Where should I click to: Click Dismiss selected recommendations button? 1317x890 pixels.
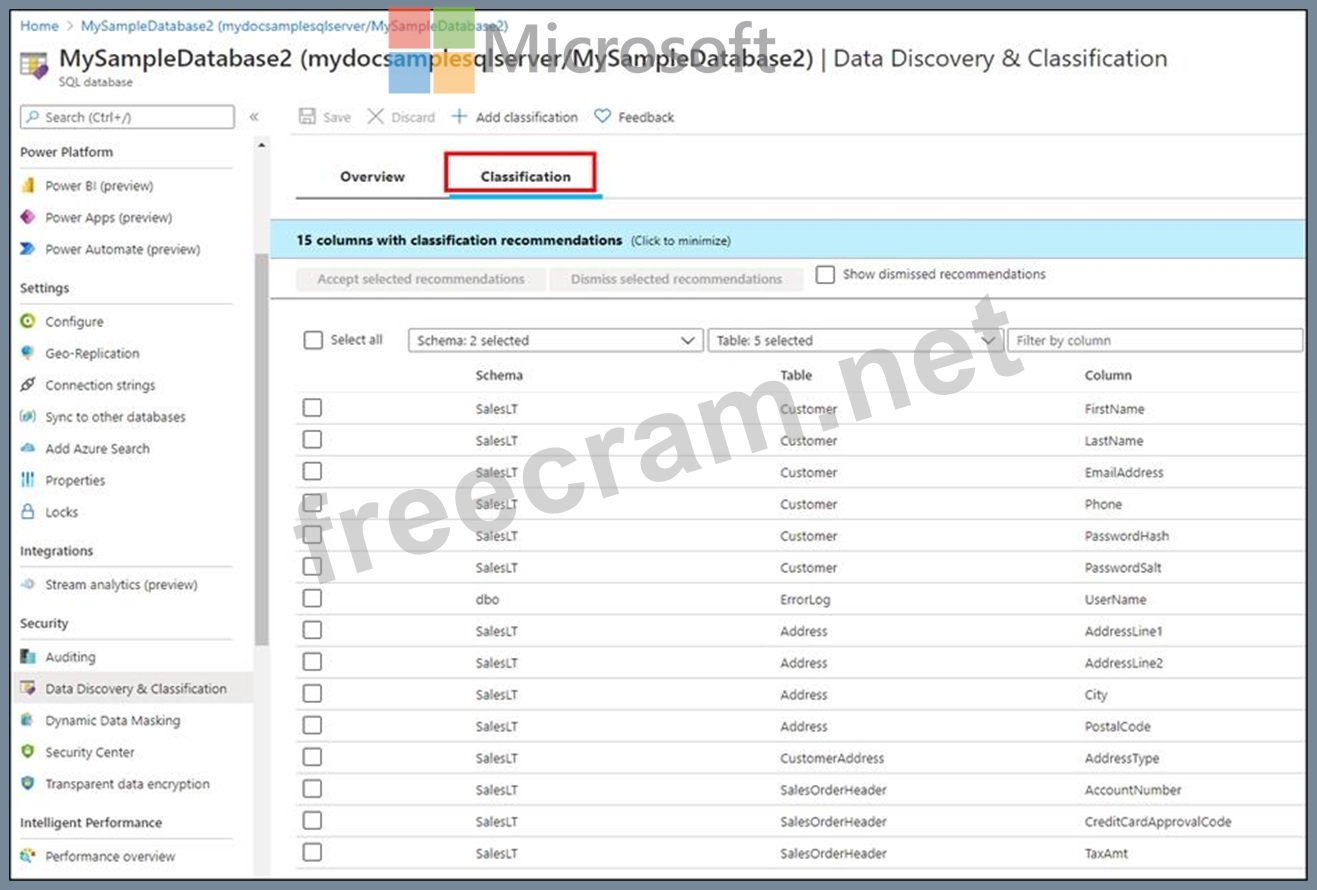pyautogui.click(x=676, y=279)
